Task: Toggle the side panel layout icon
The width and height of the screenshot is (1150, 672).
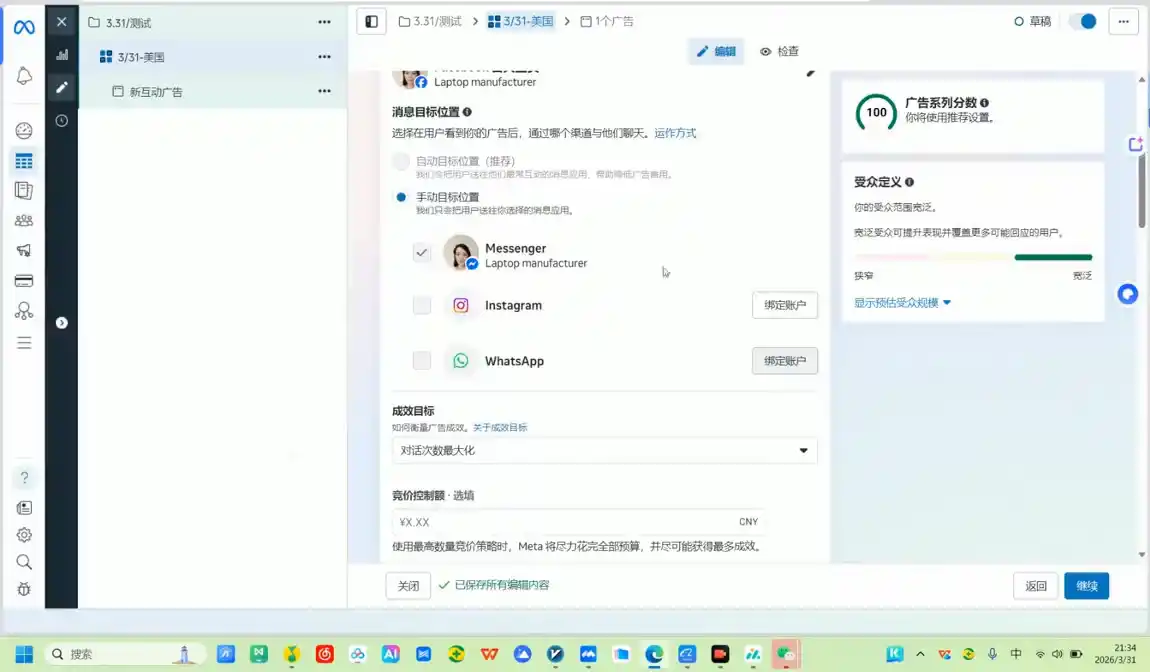Action: coord(371,21)
